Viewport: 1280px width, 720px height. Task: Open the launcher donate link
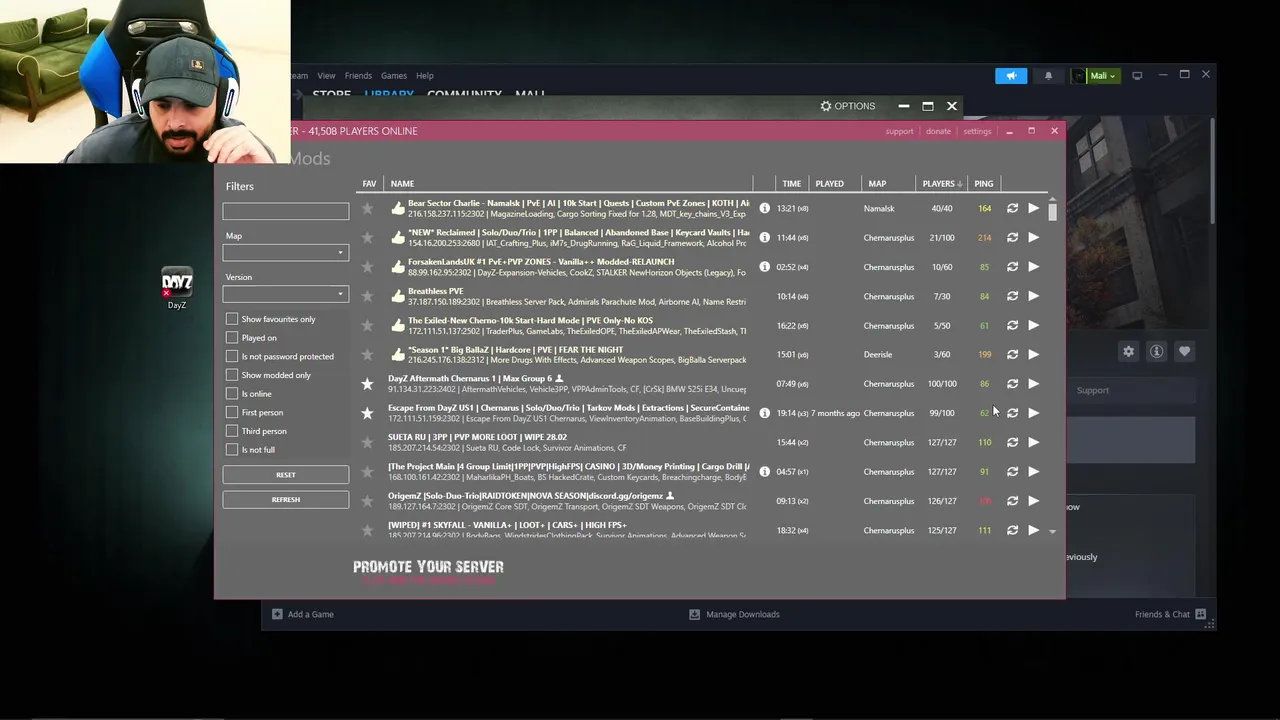(938, 131)
